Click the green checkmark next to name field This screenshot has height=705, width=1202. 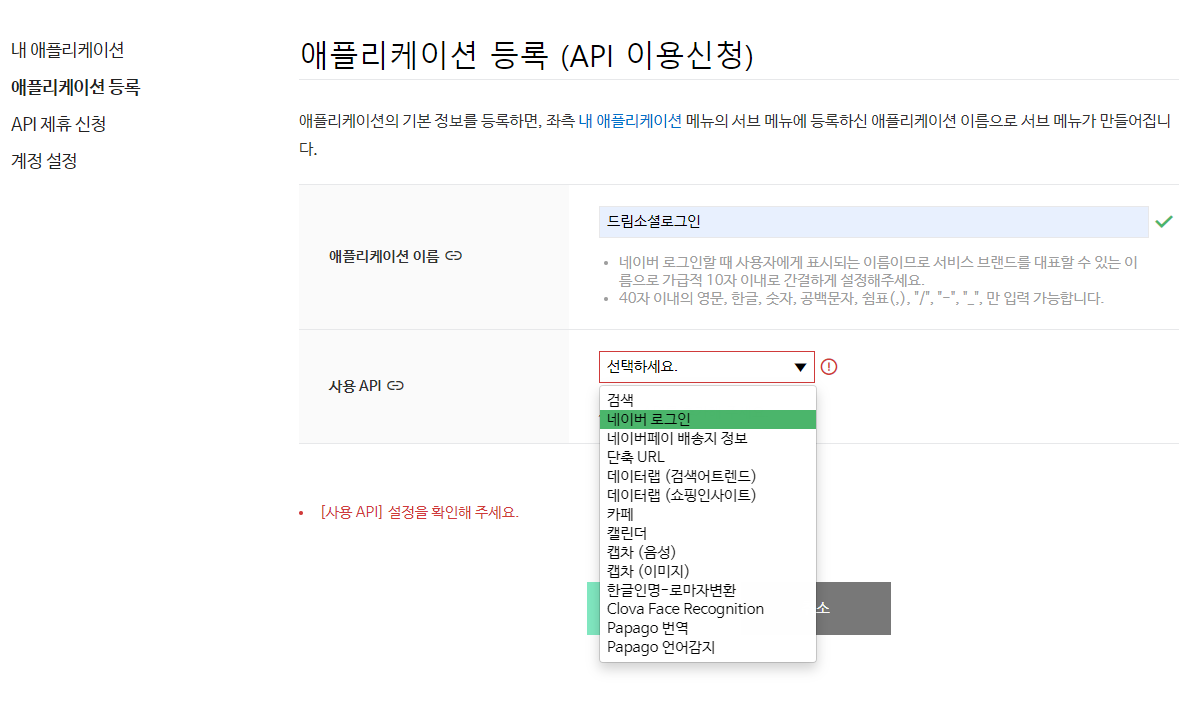coord(1163,222)
